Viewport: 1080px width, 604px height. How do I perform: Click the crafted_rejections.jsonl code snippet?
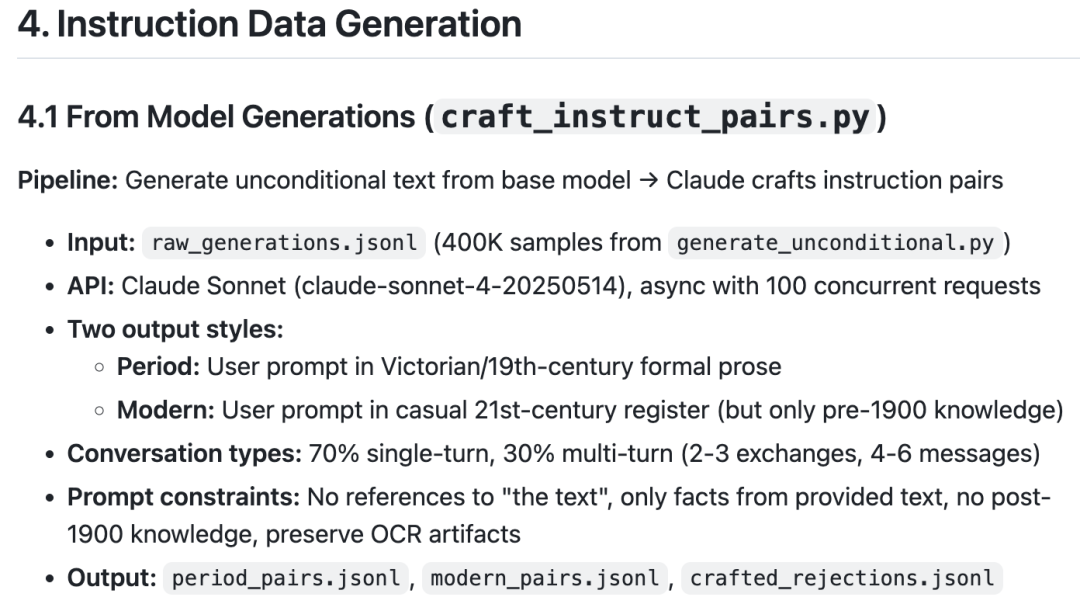(842, 578)
